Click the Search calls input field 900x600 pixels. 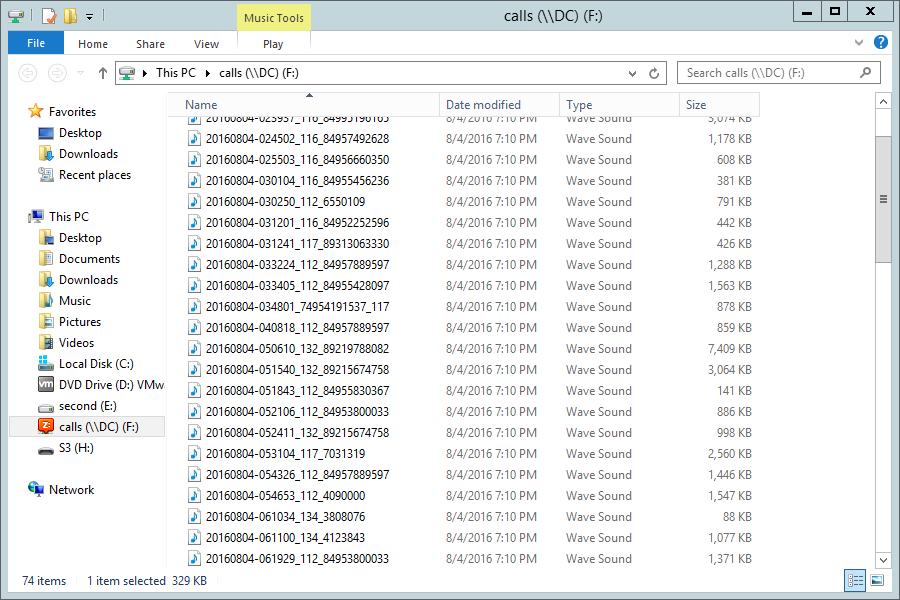(x=768, y=73)
